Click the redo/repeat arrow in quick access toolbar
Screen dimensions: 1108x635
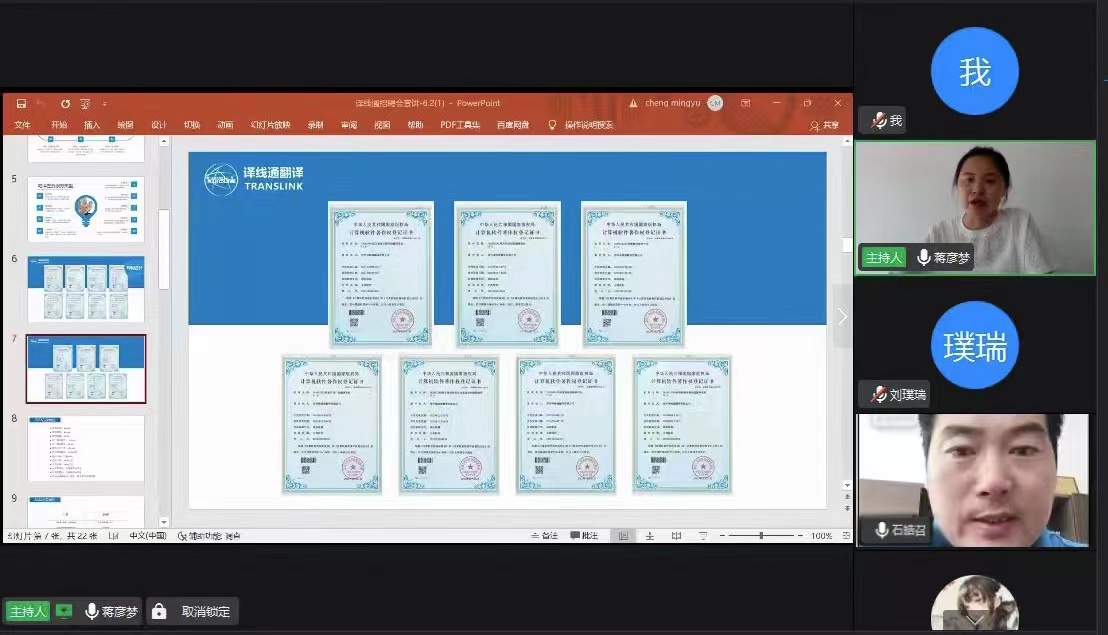point(65,103)
